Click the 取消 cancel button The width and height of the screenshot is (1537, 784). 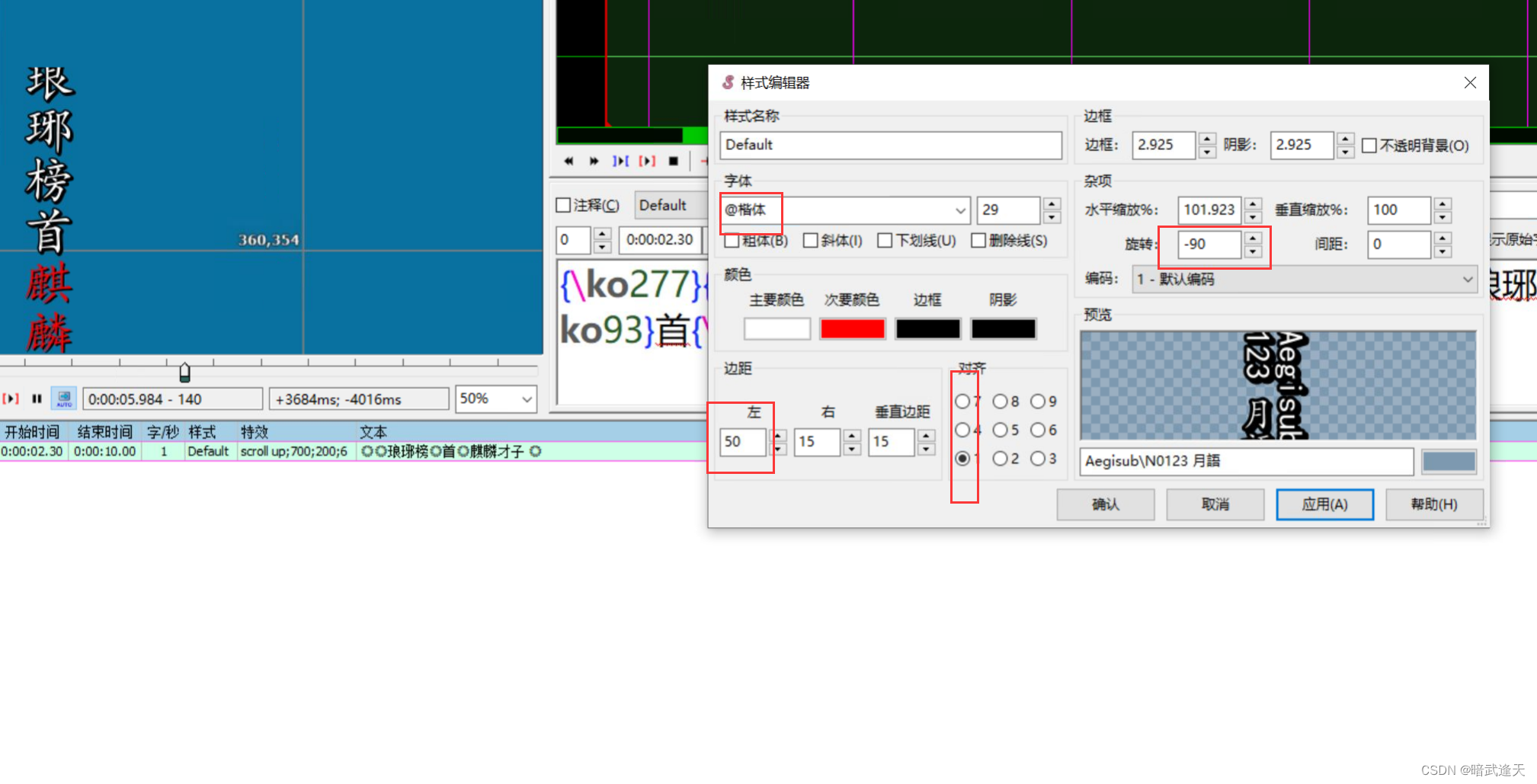[1215, 504]
